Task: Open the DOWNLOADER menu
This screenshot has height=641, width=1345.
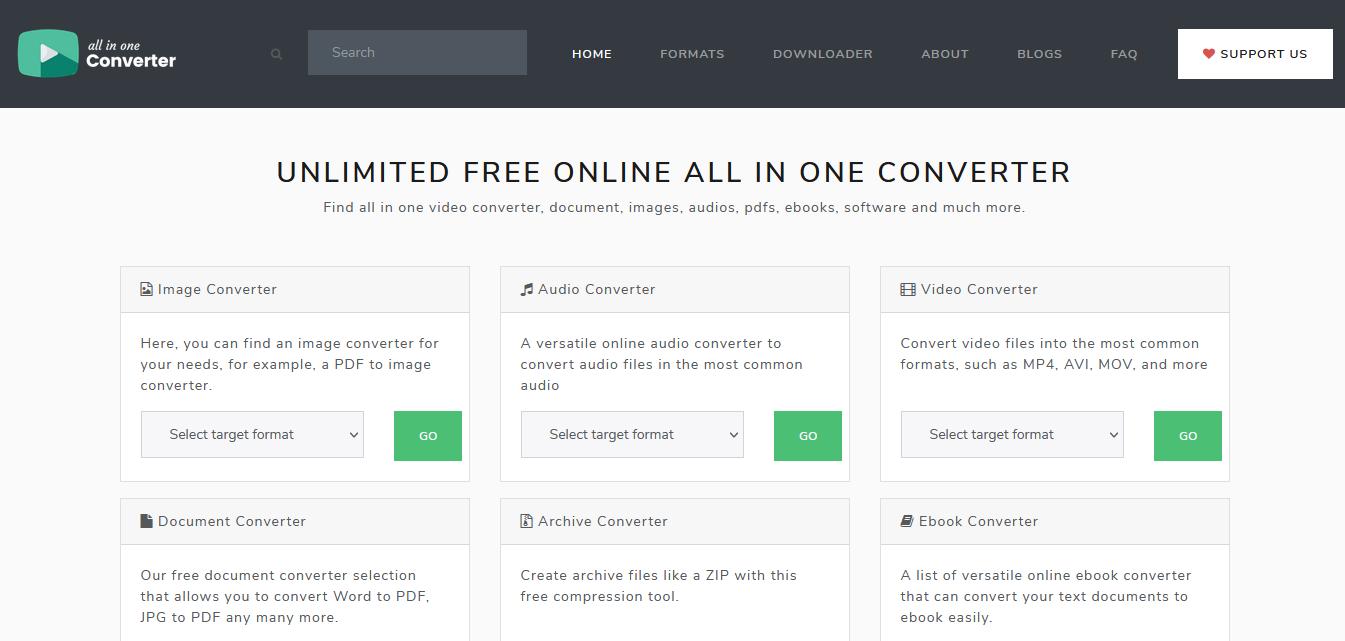Action: (823, 54)
